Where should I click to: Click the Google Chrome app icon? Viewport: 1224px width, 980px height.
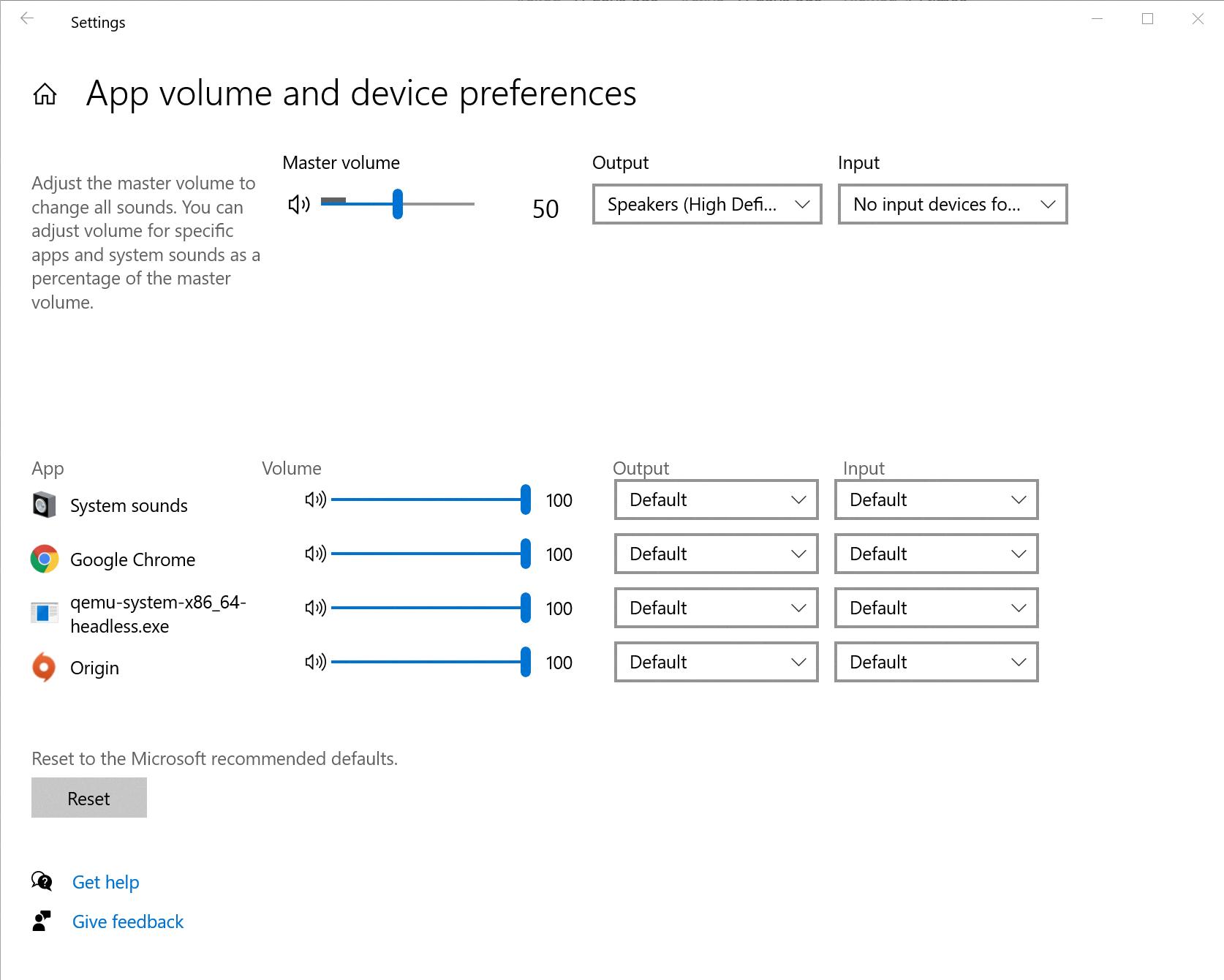44,559
